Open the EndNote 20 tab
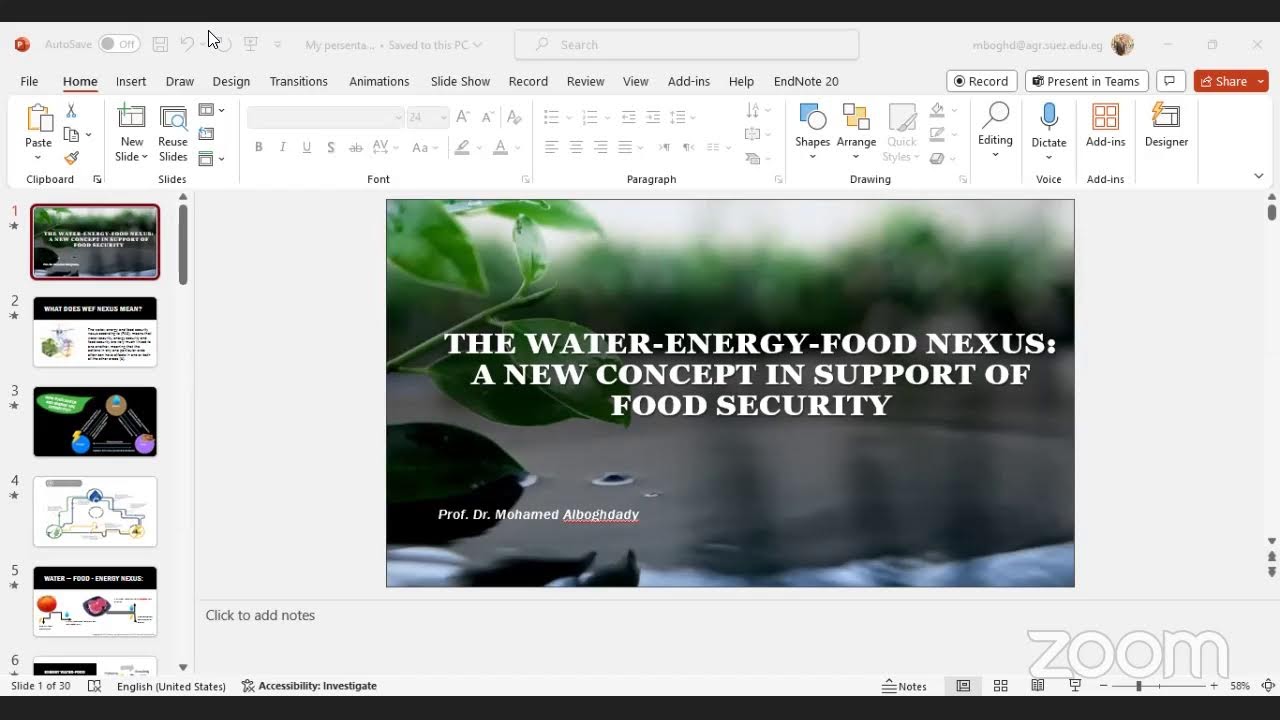The height and width of the screenshot is (720, 1280). [x=806, y=81]
